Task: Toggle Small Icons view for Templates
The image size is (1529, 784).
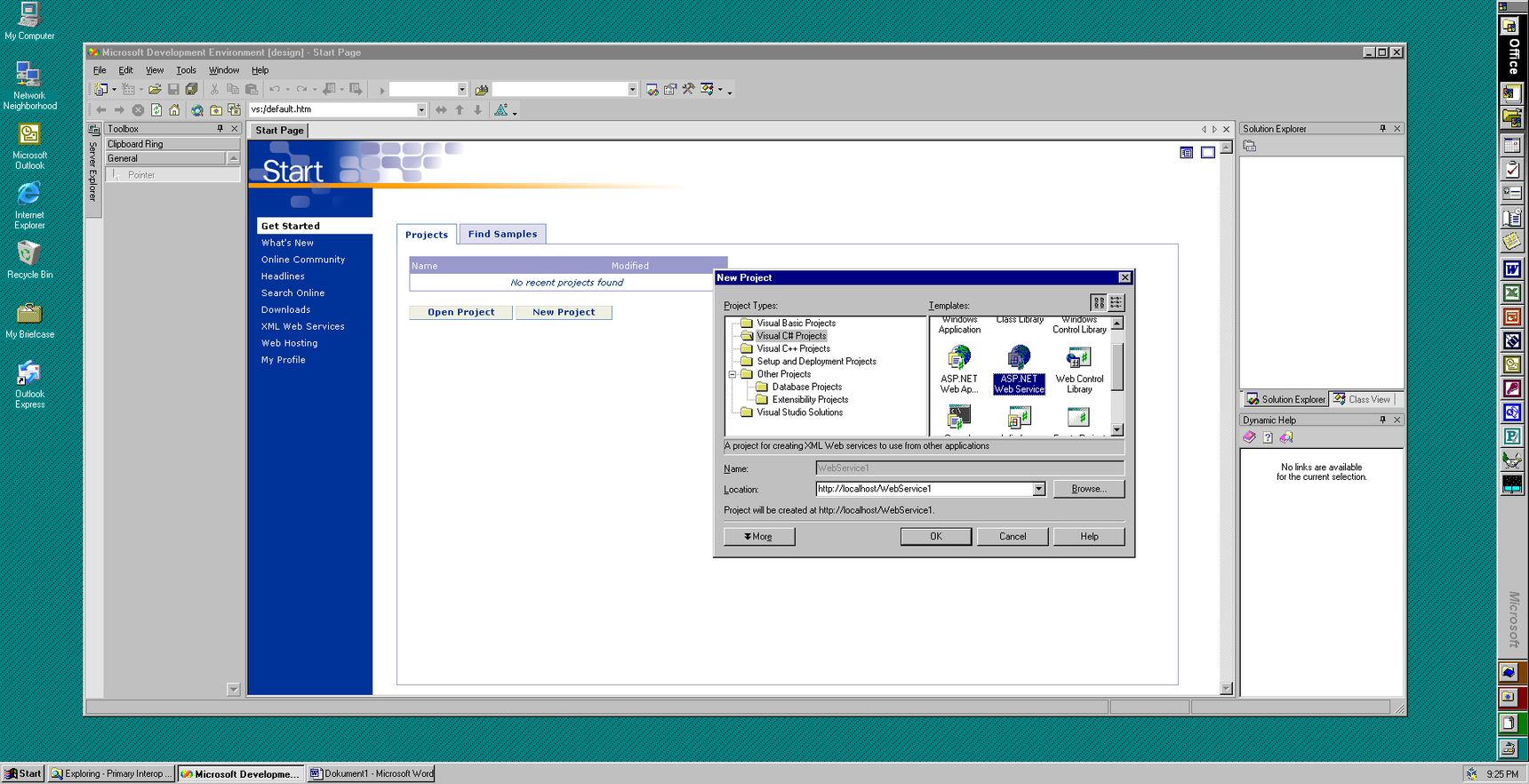Action: coord(1117,302)
